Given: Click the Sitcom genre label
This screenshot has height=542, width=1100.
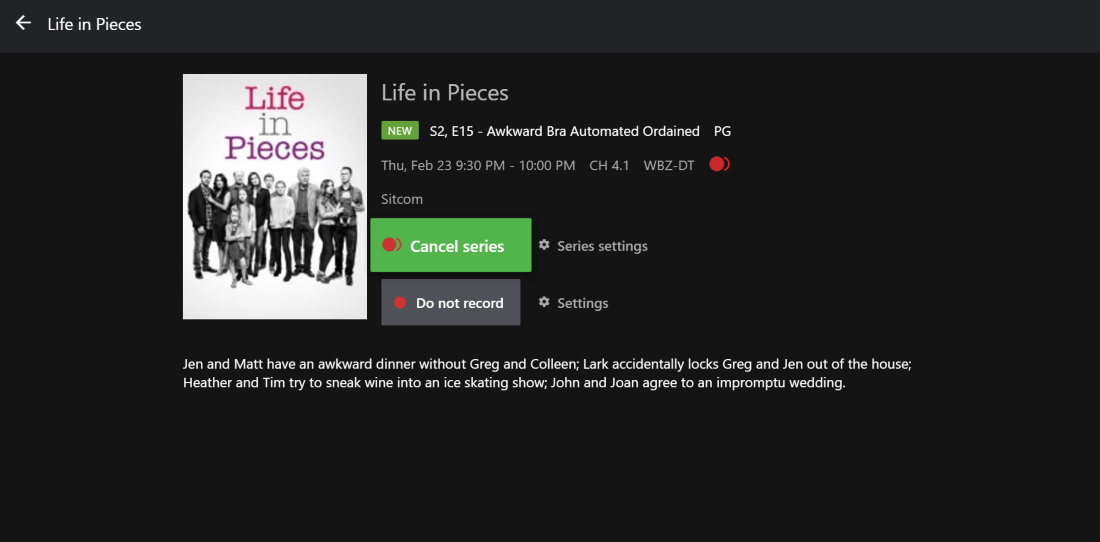Looking at the screenshot, I should (x=402, y=200).
